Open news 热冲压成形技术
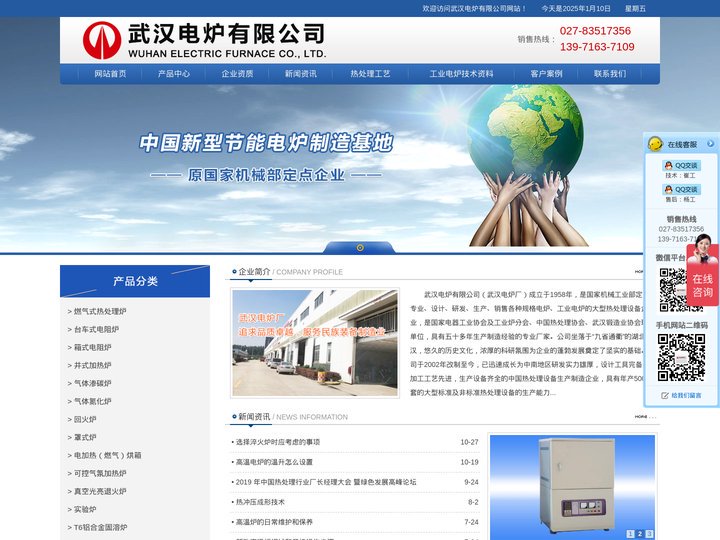The width and height of the screenshot is (720, 540). click(x=260, y=502)
